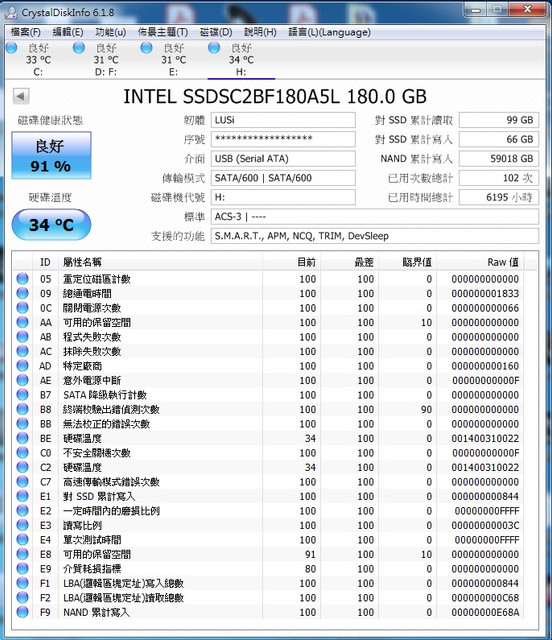Click the CrystalDiskInfo title bar app icon

click(11, 12)
